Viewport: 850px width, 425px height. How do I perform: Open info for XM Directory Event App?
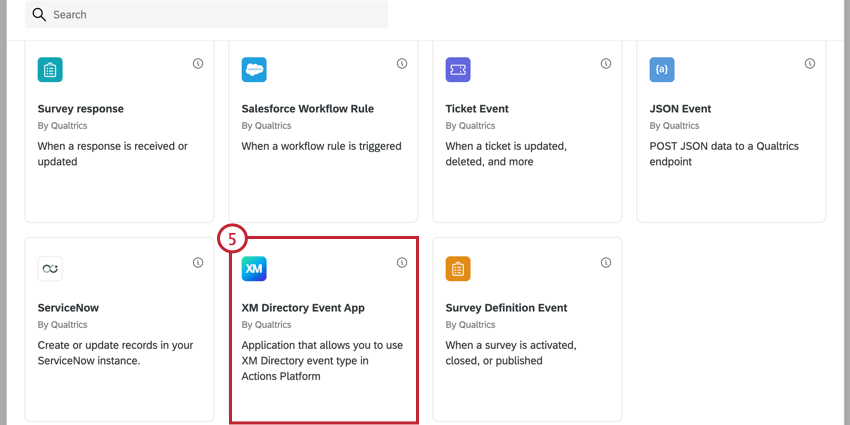pyautogui.click(x=402, y=262)
